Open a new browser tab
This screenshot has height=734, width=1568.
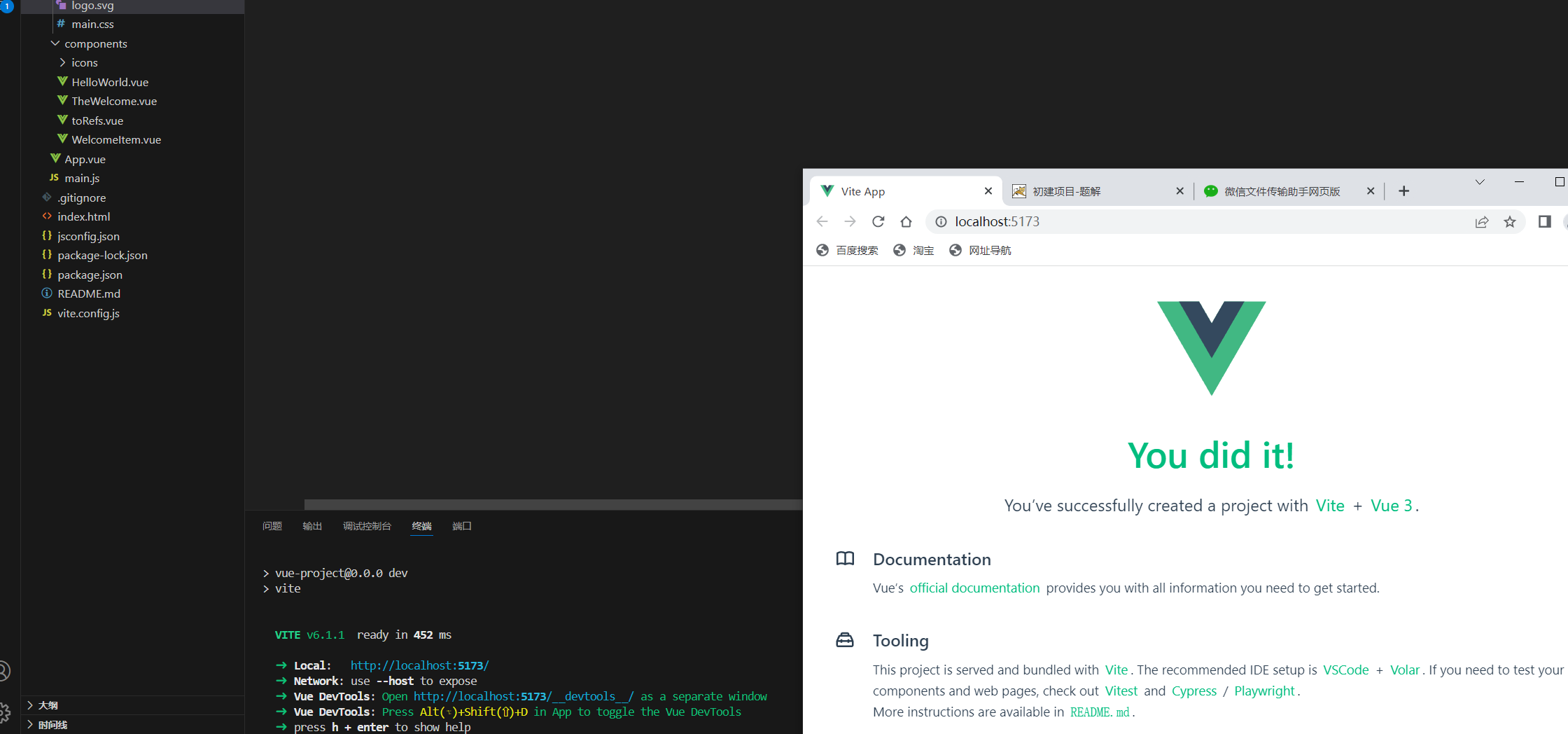click(x=1403, y=191)
